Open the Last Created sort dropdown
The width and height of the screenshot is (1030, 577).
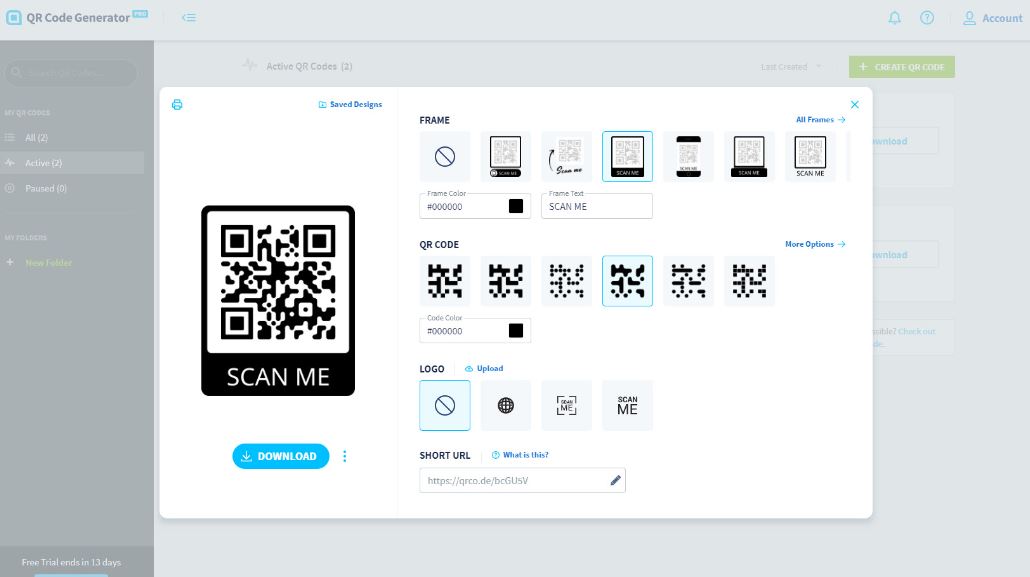[791, 67]
